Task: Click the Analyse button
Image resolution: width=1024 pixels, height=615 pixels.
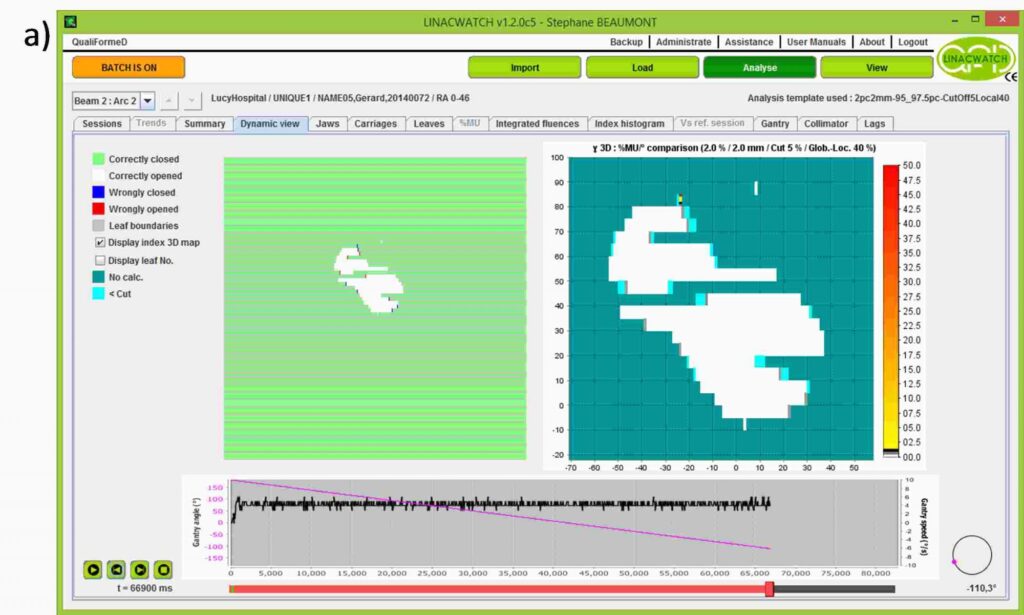Action: [760, 67]
